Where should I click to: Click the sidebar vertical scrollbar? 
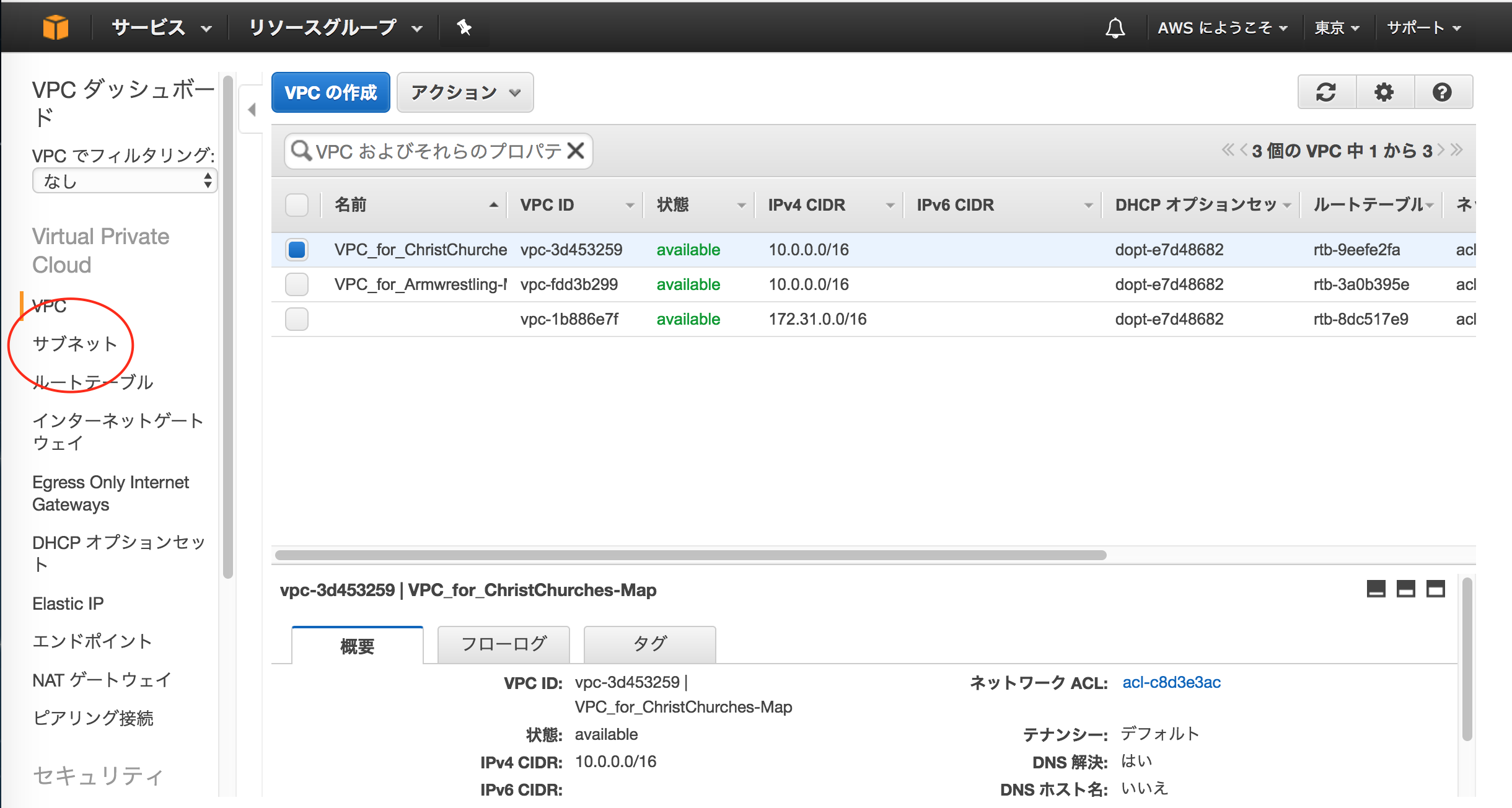227,327
